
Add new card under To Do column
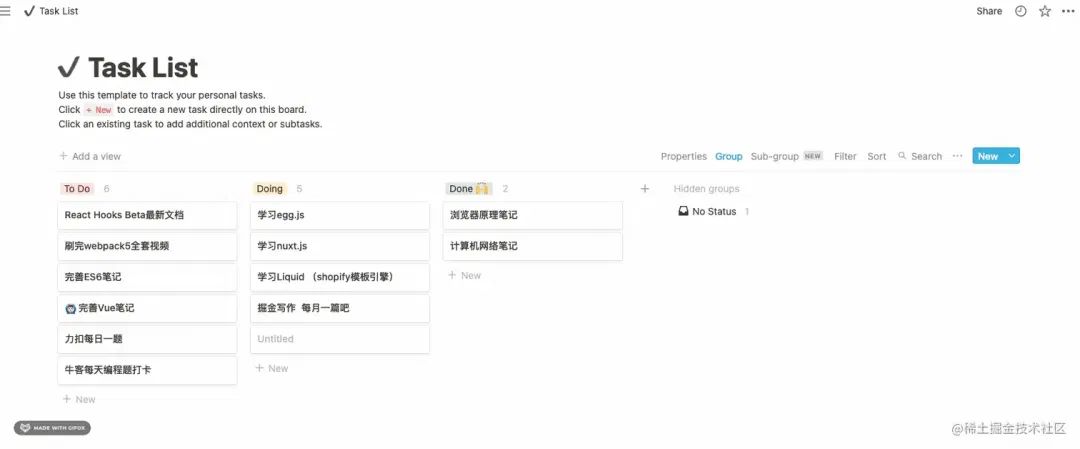coord(79,399)
